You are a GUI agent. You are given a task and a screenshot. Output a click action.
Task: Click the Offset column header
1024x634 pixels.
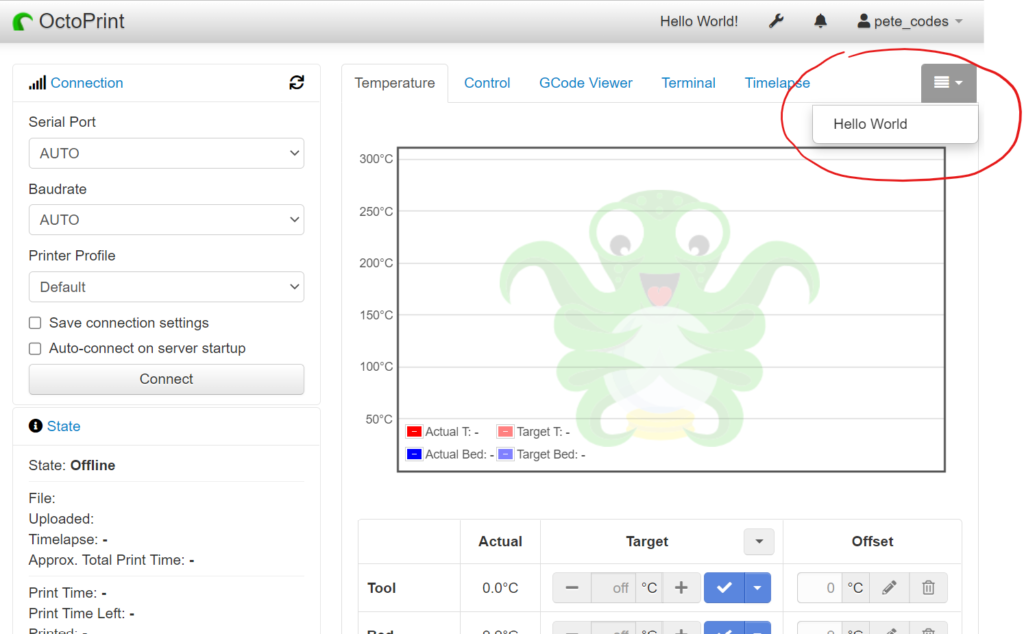[872, 541]
